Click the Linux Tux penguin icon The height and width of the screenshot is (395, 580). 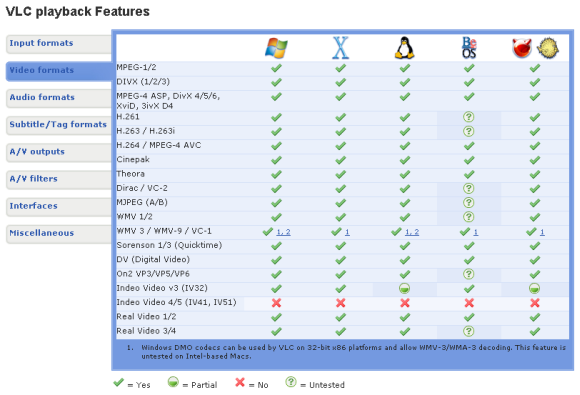click(404, 48)
